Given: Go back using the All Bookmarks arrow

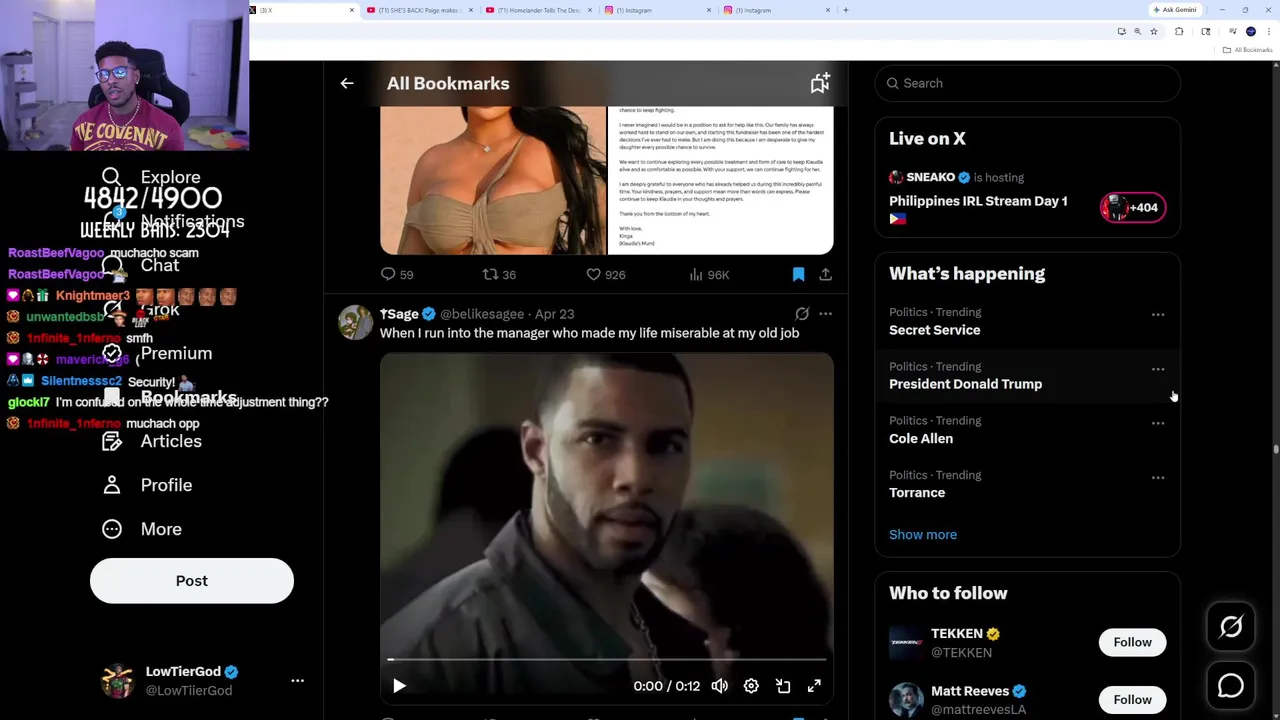Looking at the screenshot, I should pos(347,84).
